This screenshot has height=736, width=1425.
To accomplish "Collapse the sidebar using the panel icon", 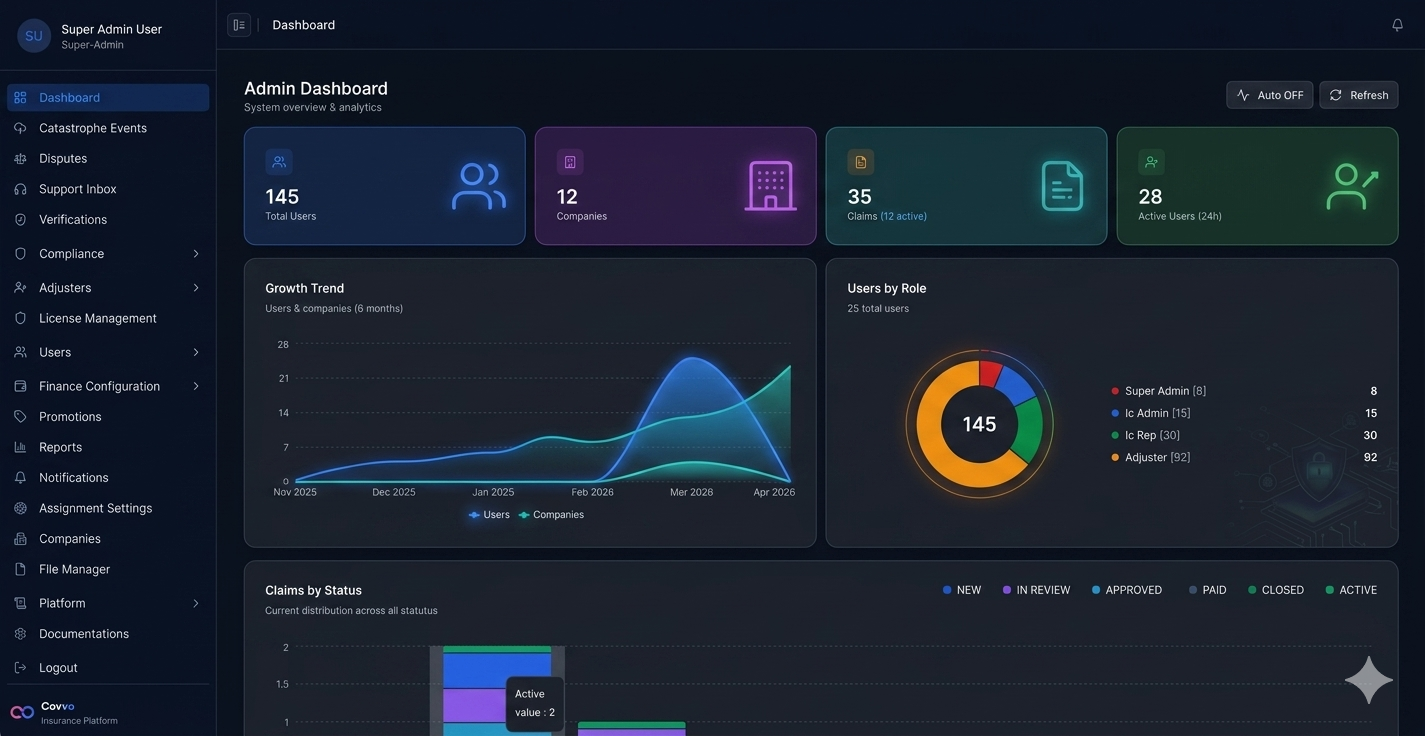I will [239, 25].
